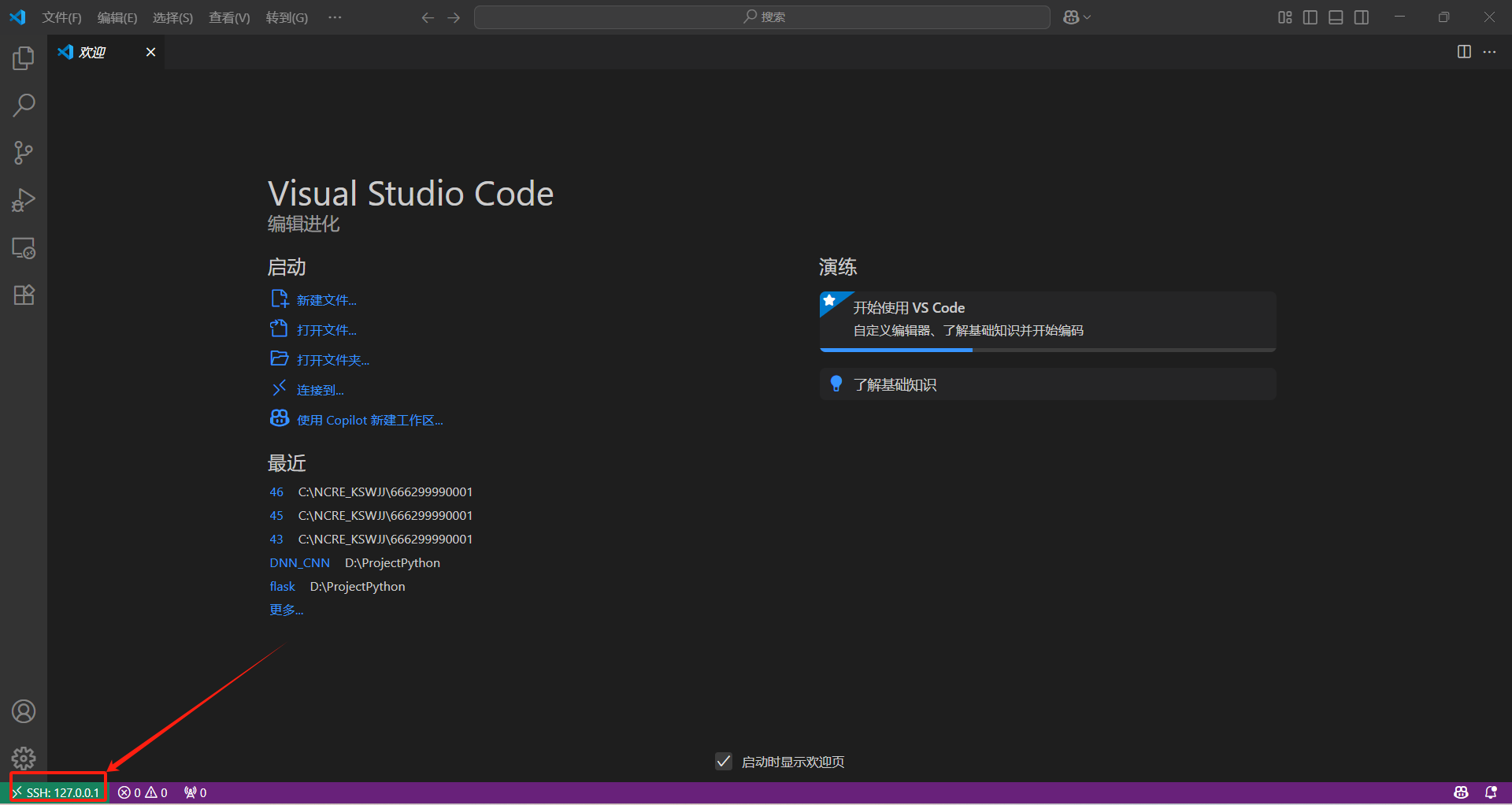Close the 欢迎 tab
The image size is (1512, 805).
click(150, 52)
